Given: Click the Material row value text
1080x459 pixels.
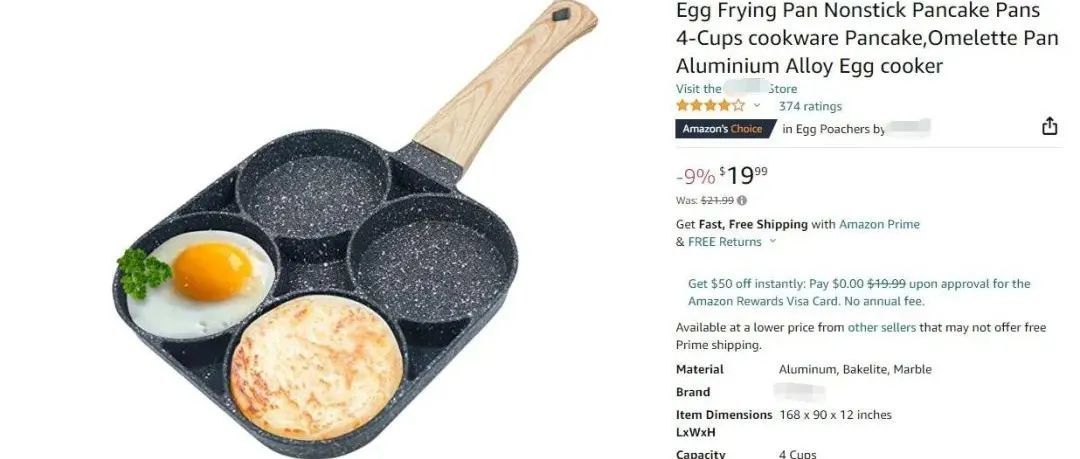Looking at the screenshot, I should coord(855,369).
